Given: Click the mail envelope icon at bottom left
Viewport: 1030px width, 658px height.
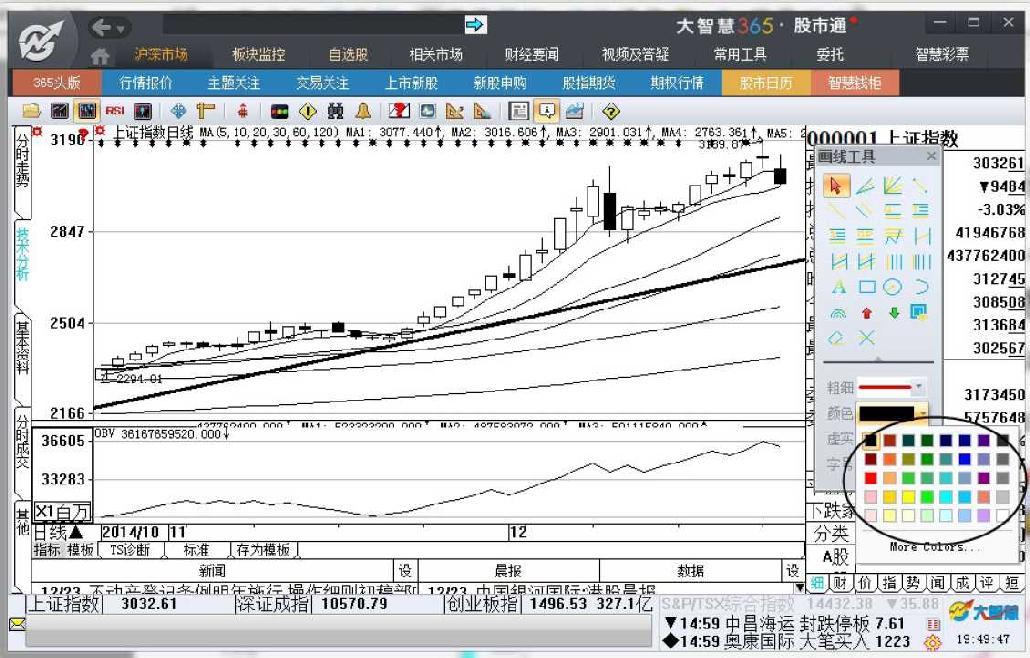Looking at the screenshot, I should tap(17, 623).
